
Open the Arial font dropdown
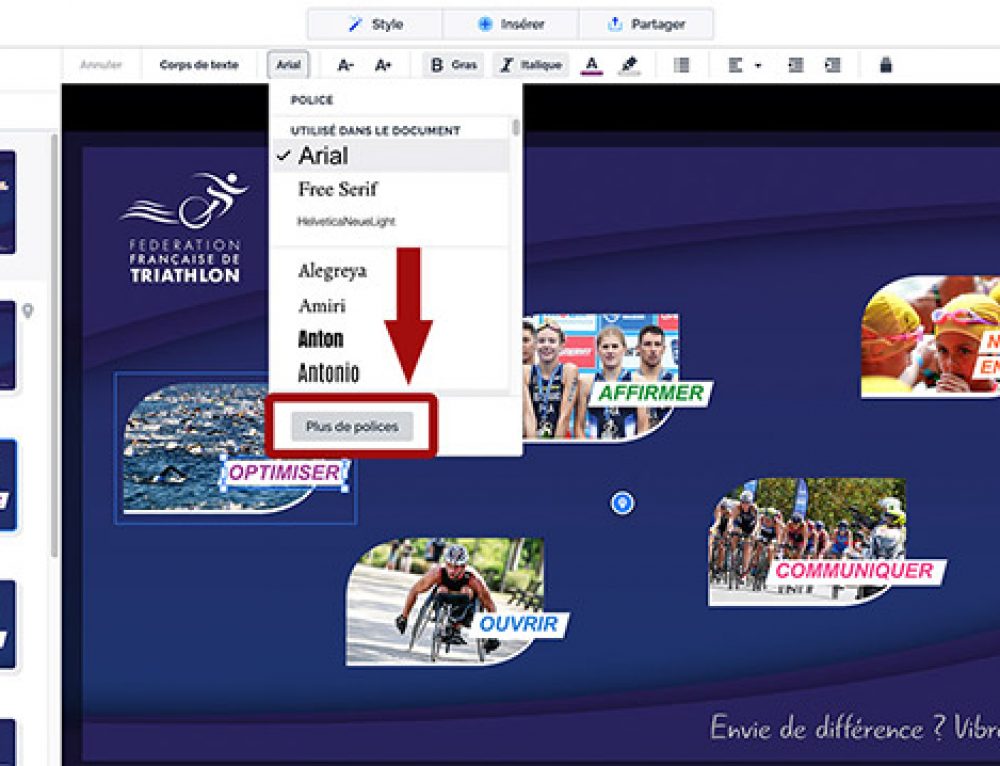[288, 65]
